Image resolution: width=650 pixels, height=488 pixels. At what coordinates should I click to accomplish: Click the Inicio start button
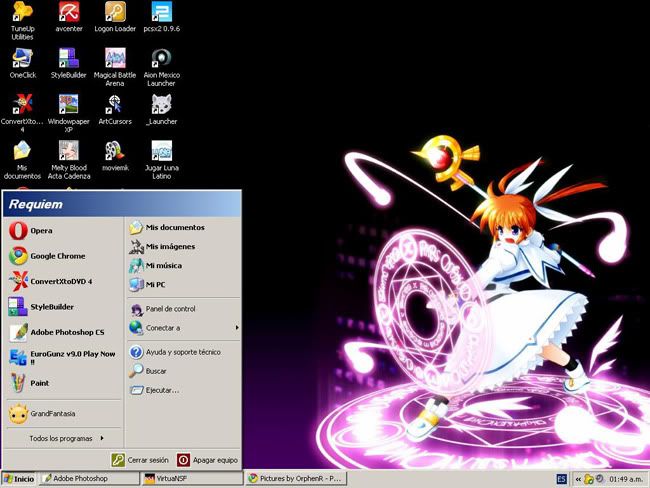point(19,479)
